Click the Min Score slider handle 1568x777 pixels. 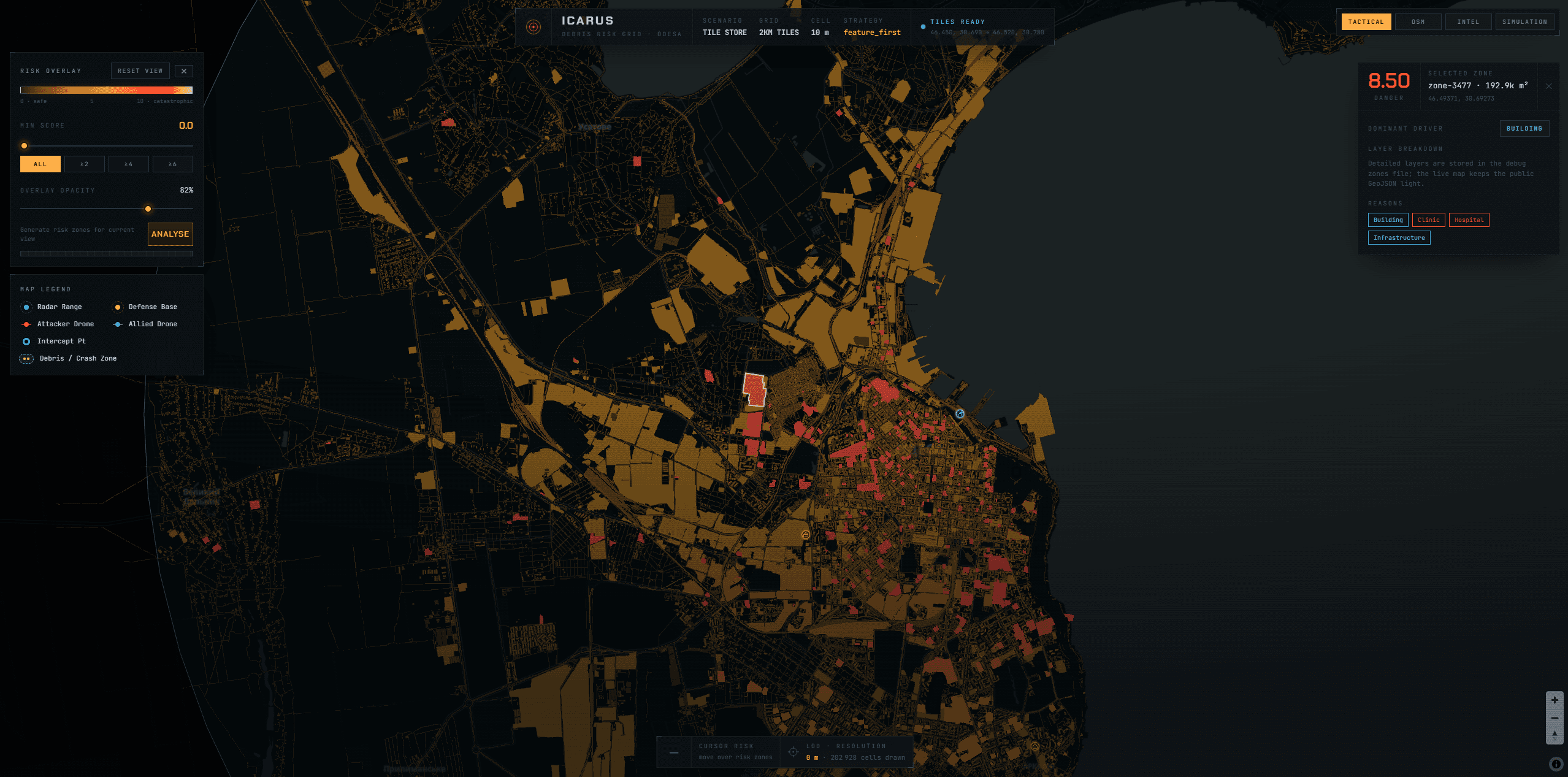25,146
